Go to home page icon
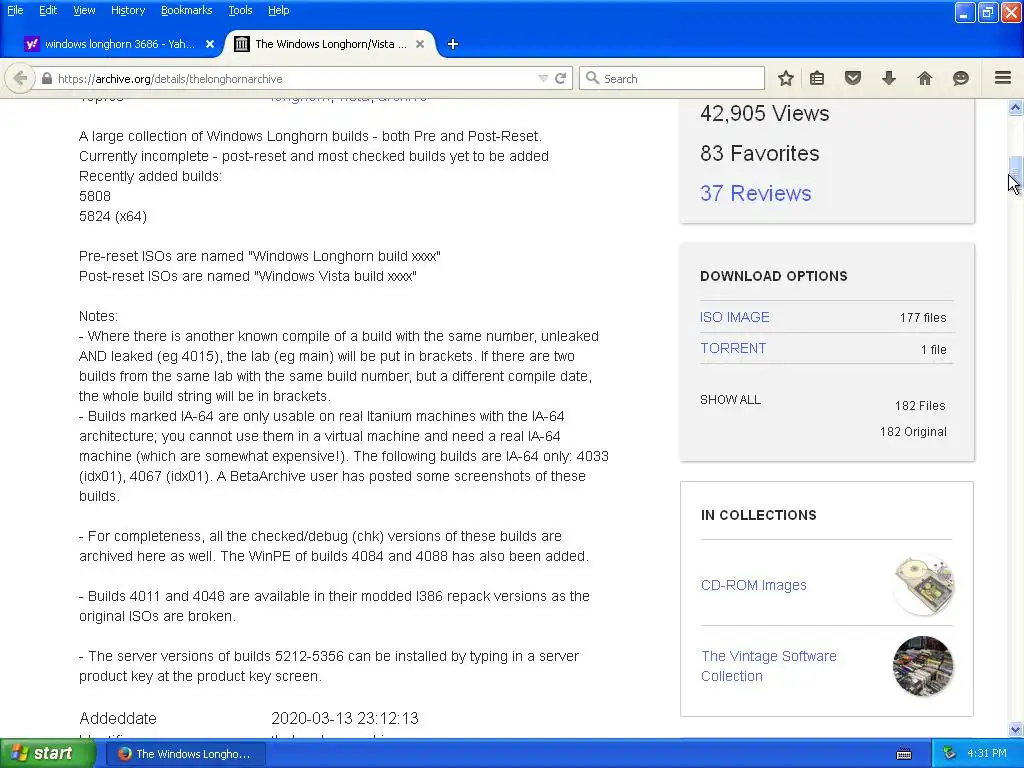The height and width of the screenshot is (768, 1024). pos(925,78)
